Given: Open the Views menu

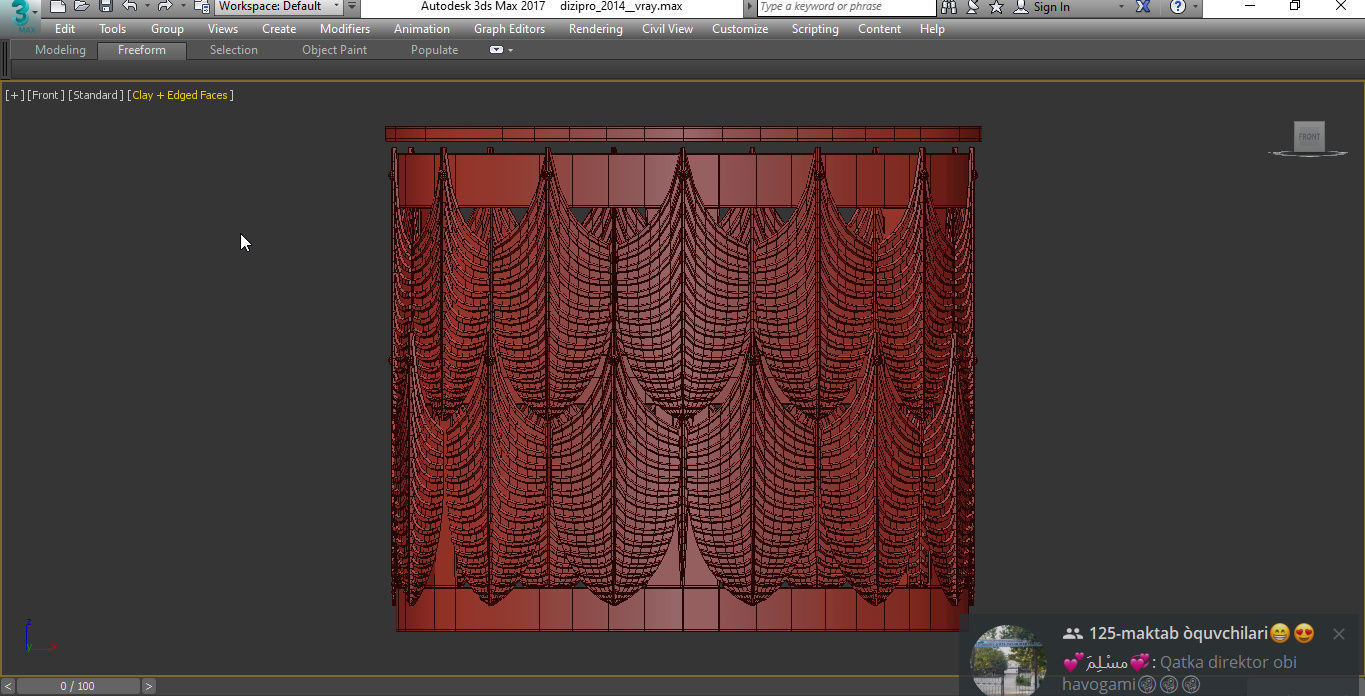Looking at the screenshot, I should [x=223, y=29].
